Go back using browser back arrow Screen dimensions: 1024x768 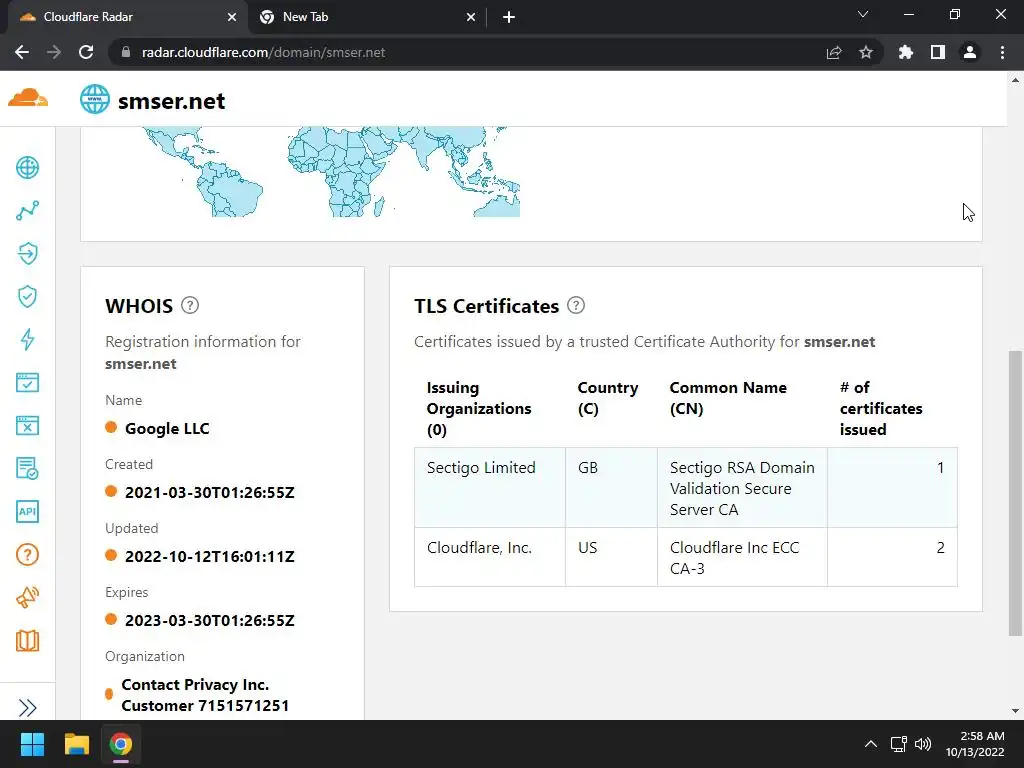(22, 52)
